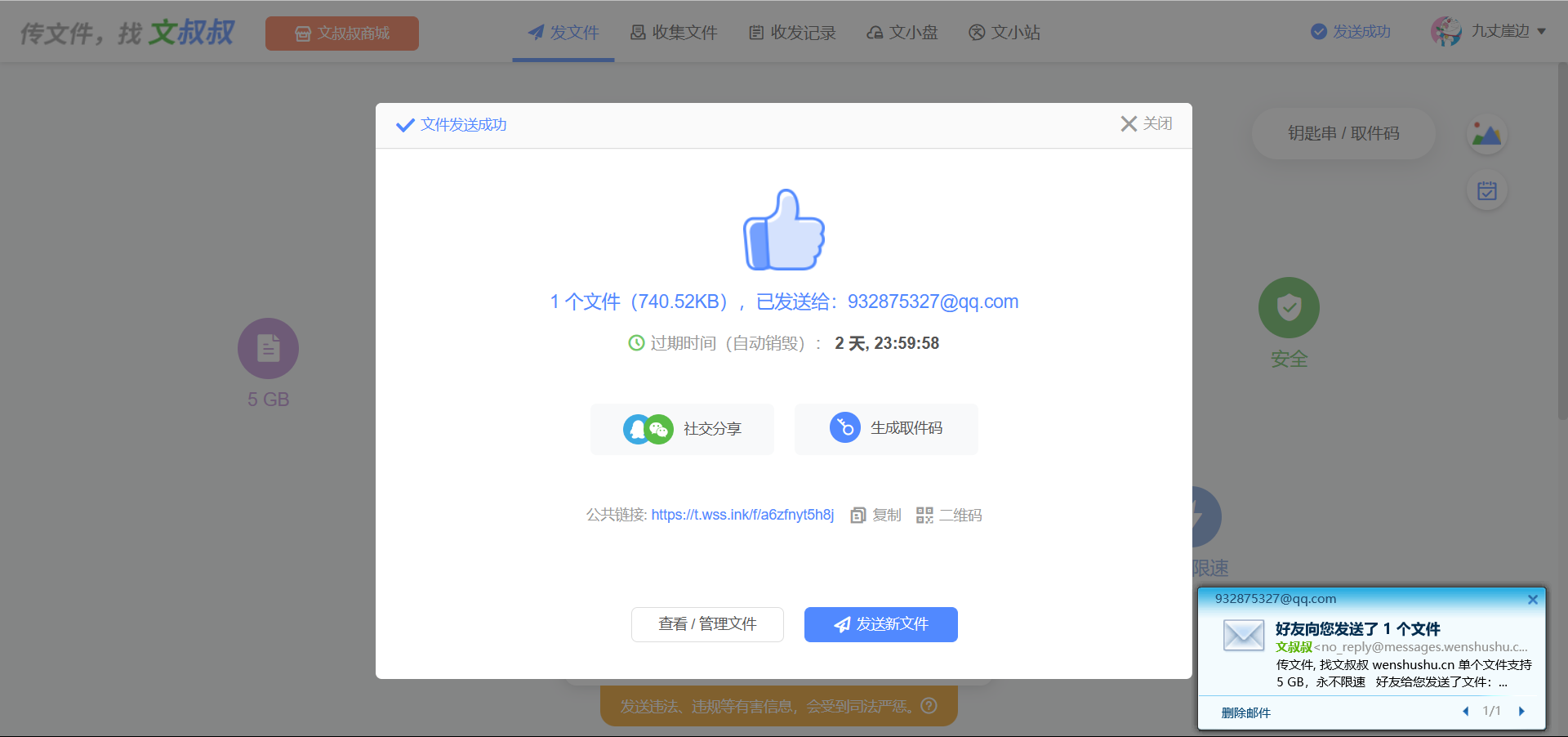Click the blue thumbs-up icon
1568x737 pixels.
point(784,230)
